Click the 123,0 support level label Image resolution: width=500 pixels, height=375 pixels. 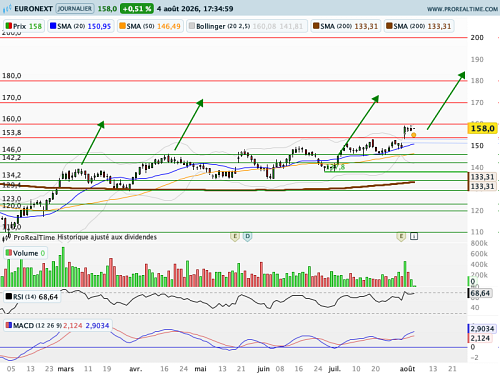point(12,199)
